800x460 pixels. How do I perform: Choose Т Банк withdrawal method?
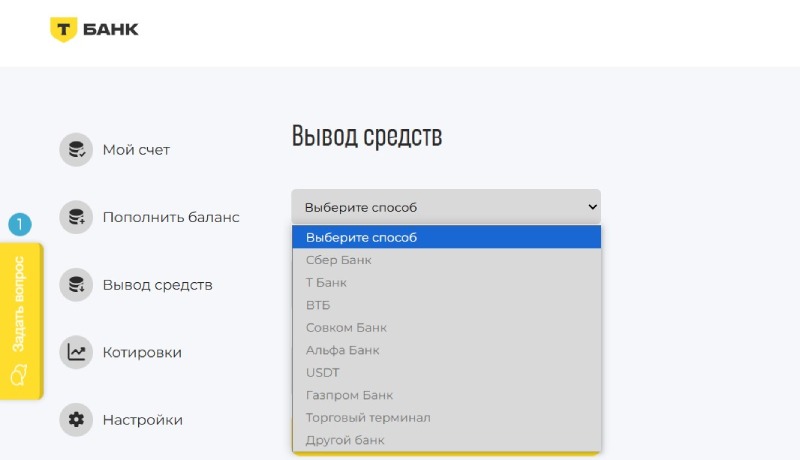click(x=446, y=282)
